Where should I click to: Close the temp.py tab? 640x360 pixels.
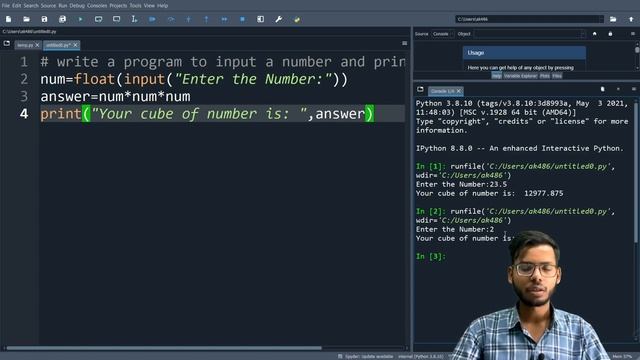coord(37,45)
